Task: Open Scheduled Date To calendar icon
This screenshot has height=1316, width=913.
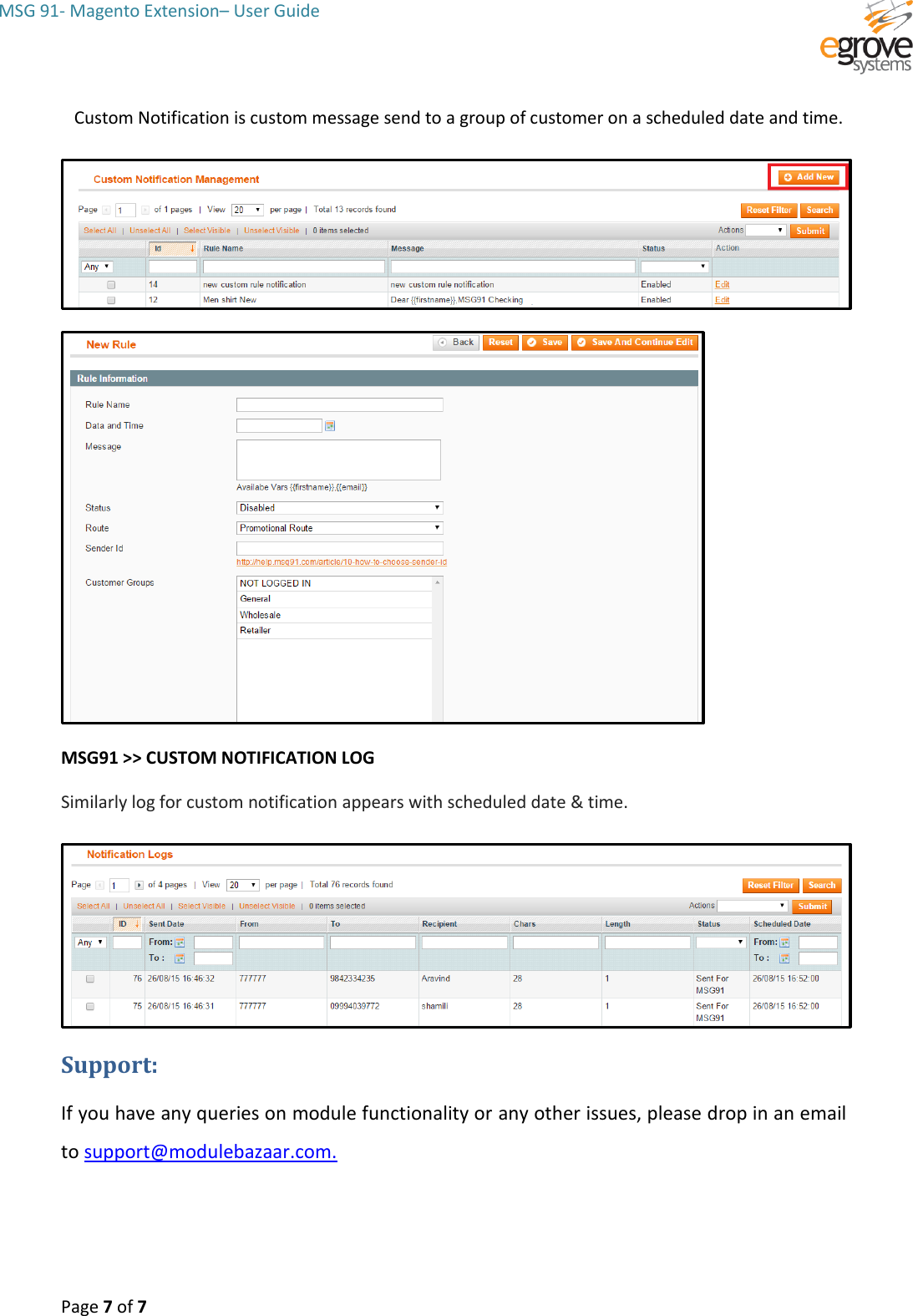Action: 784,958
